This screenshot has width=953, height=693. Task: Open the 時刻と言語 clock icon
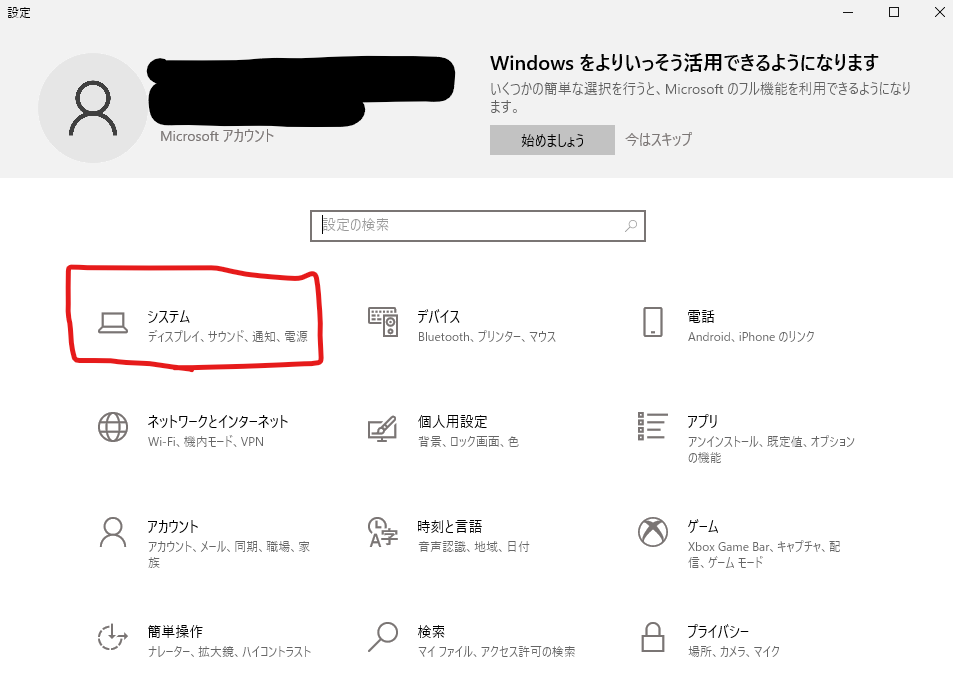383,533
